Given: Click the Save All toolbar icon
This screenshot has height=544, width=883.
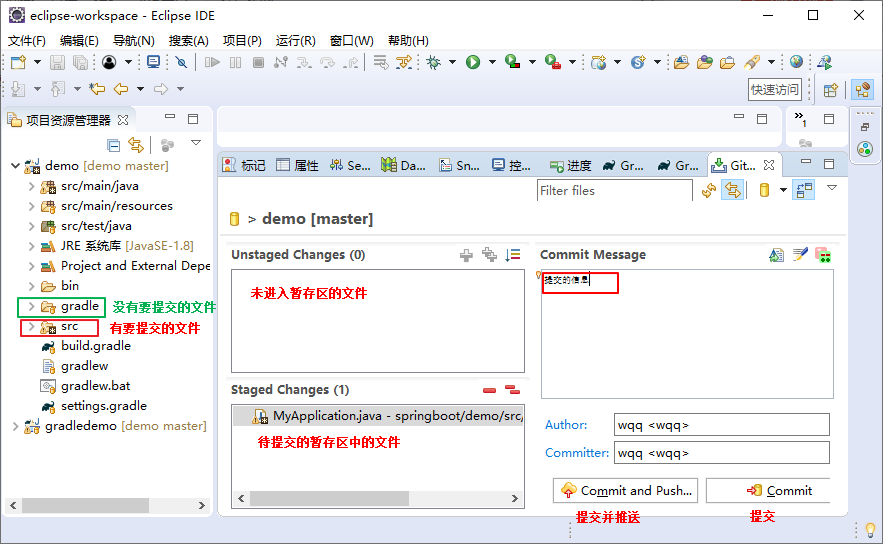Looking at the screenshot, I should click(81, 62).
